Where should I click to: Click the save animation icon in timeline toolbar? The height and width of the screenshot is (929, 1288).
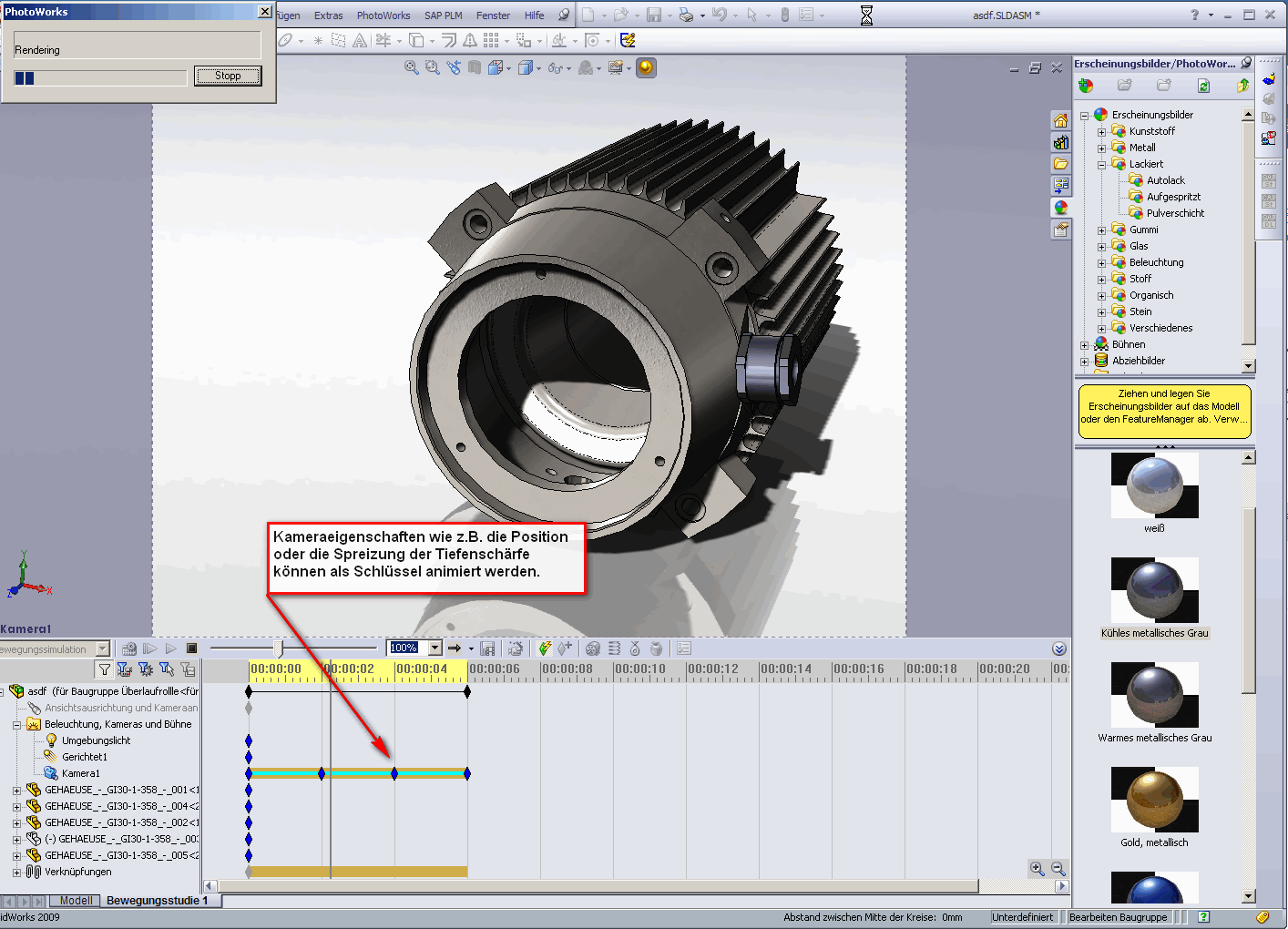pyautogui.click(x=487, y=648)
